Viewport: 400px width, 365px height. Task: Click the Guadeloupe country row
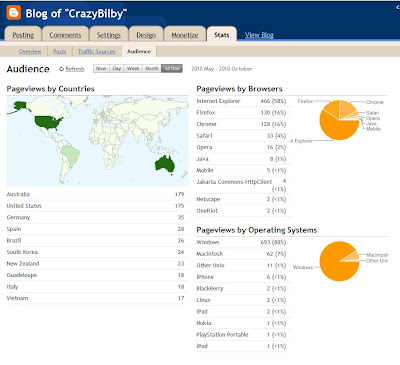click(x=96, y=275)
